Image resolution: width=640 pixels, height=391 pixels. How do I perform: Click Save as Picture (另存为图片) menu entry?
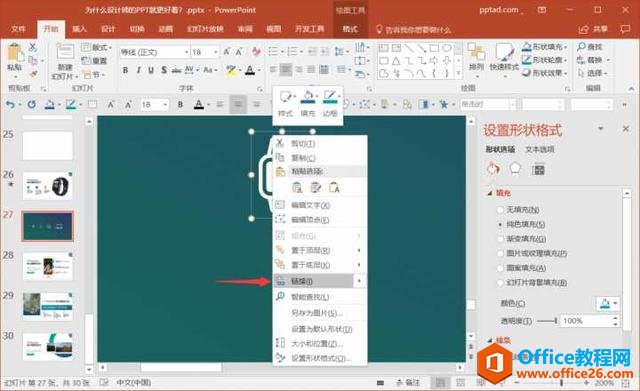coord(320,313)
